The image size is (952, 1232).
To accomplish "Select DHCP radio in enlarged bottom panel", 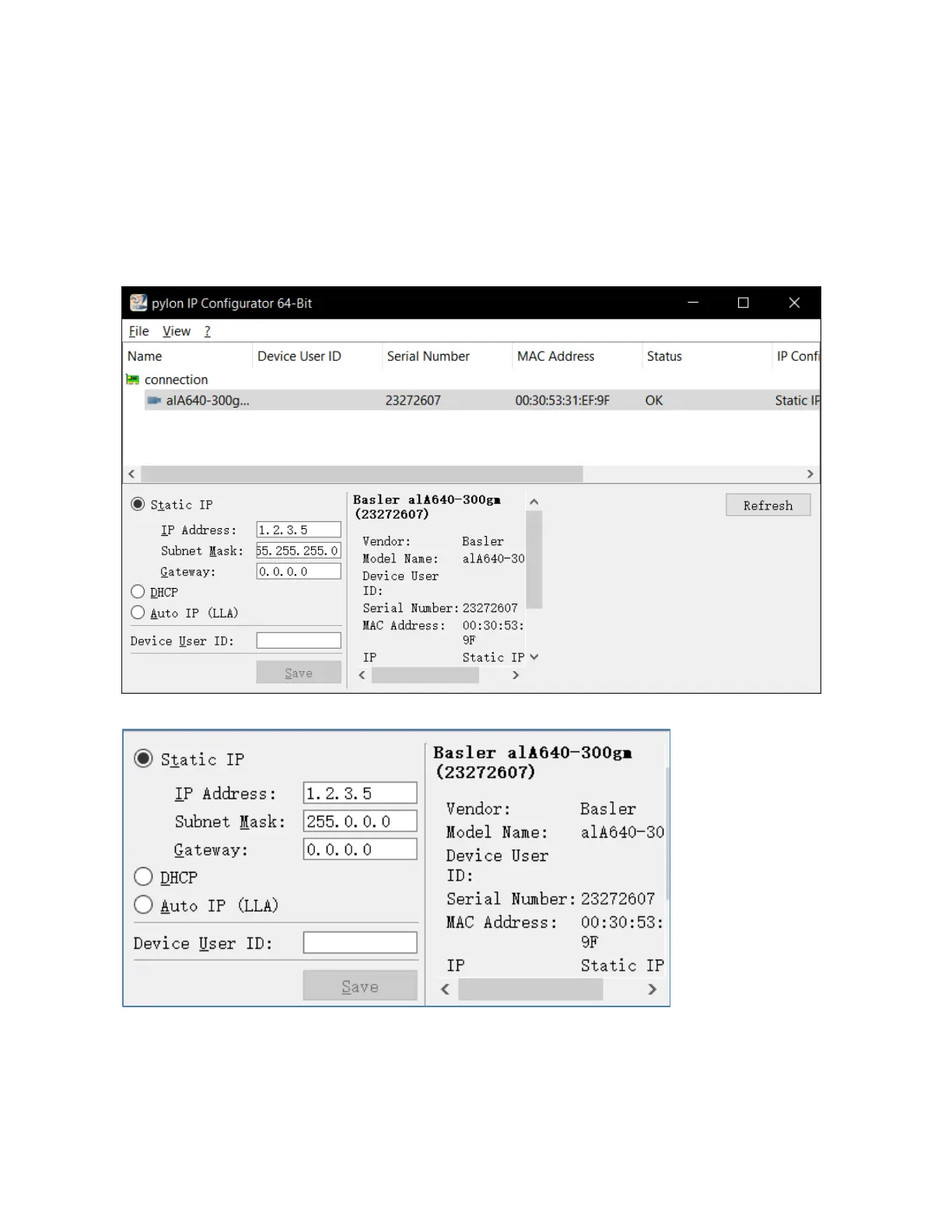I will click(x=143, y=877).
